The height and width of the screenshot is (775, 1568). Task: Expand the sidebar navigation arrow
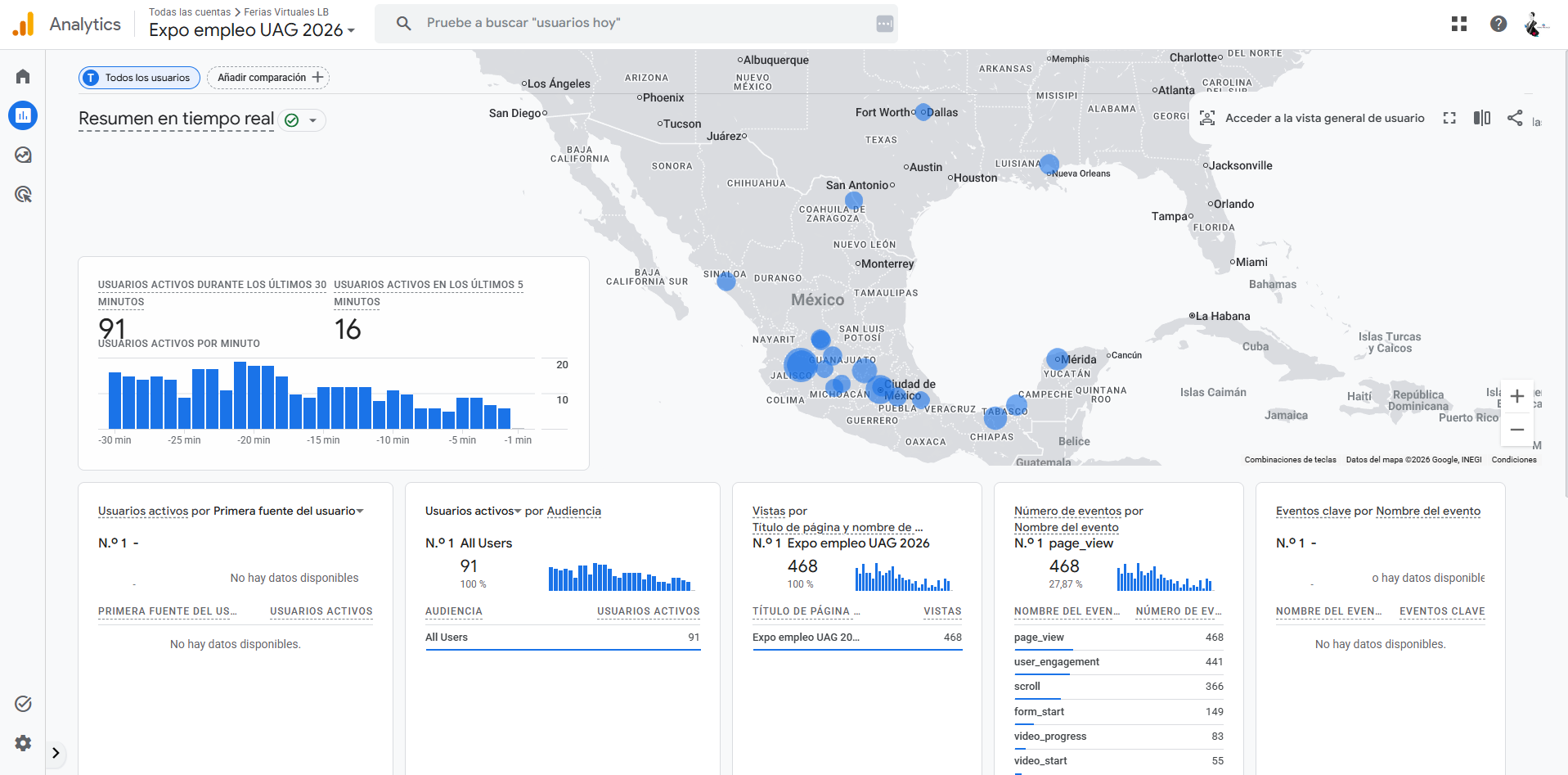[x=56, y=753]
